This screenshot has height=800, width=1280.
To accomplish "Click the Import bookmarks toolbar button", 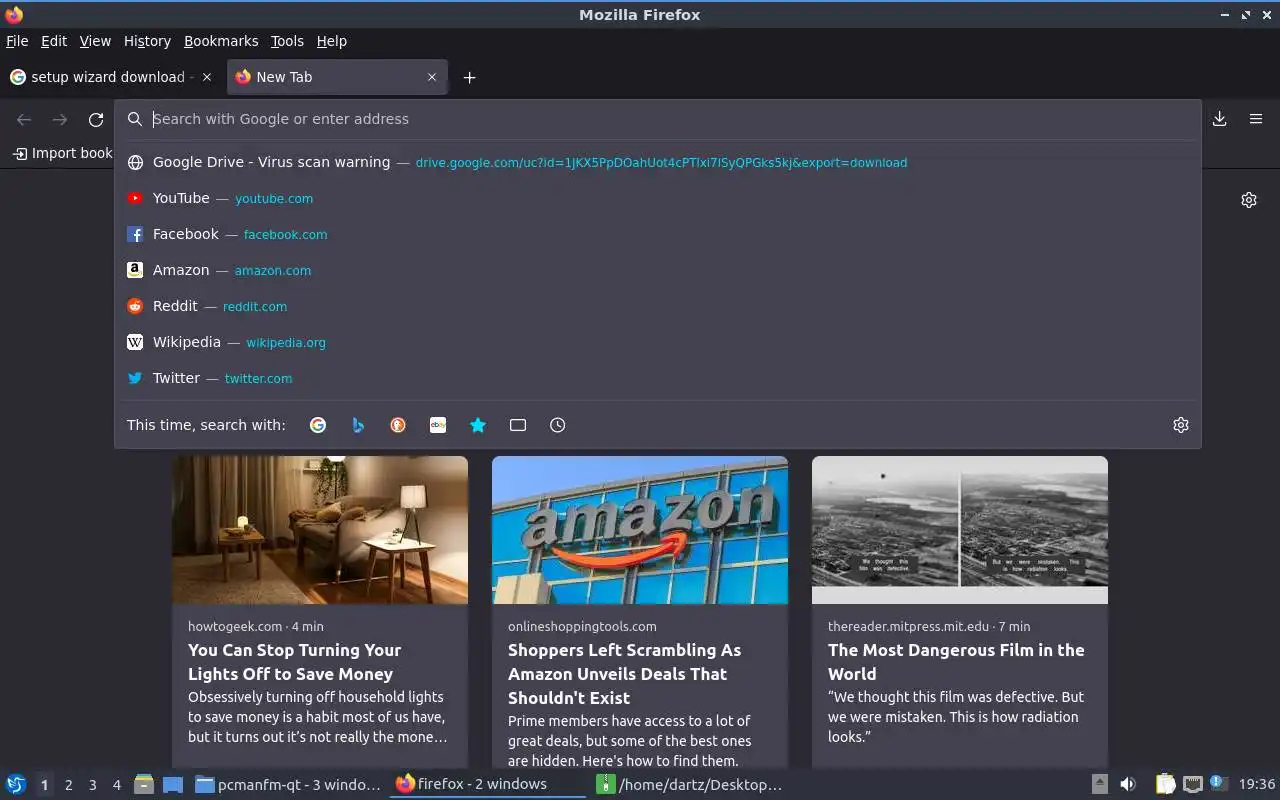I will pyautogui.click(x=62, y=153).
